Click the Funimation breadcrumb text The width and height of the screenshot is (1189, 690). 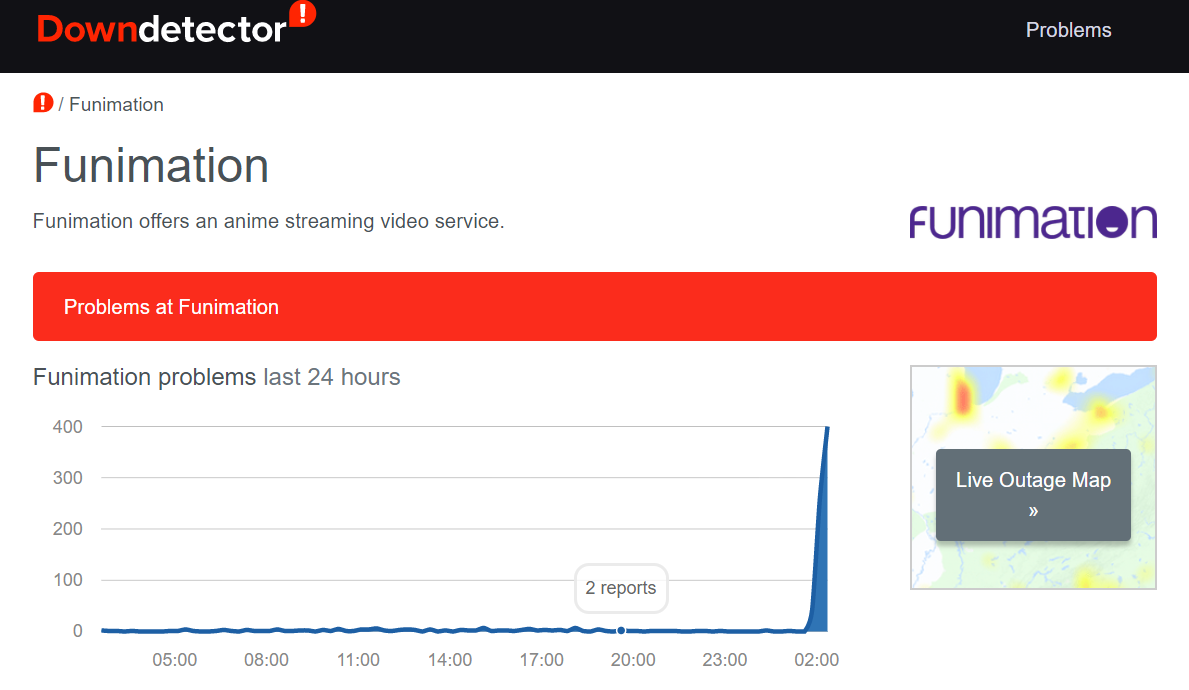pos(116,105)
